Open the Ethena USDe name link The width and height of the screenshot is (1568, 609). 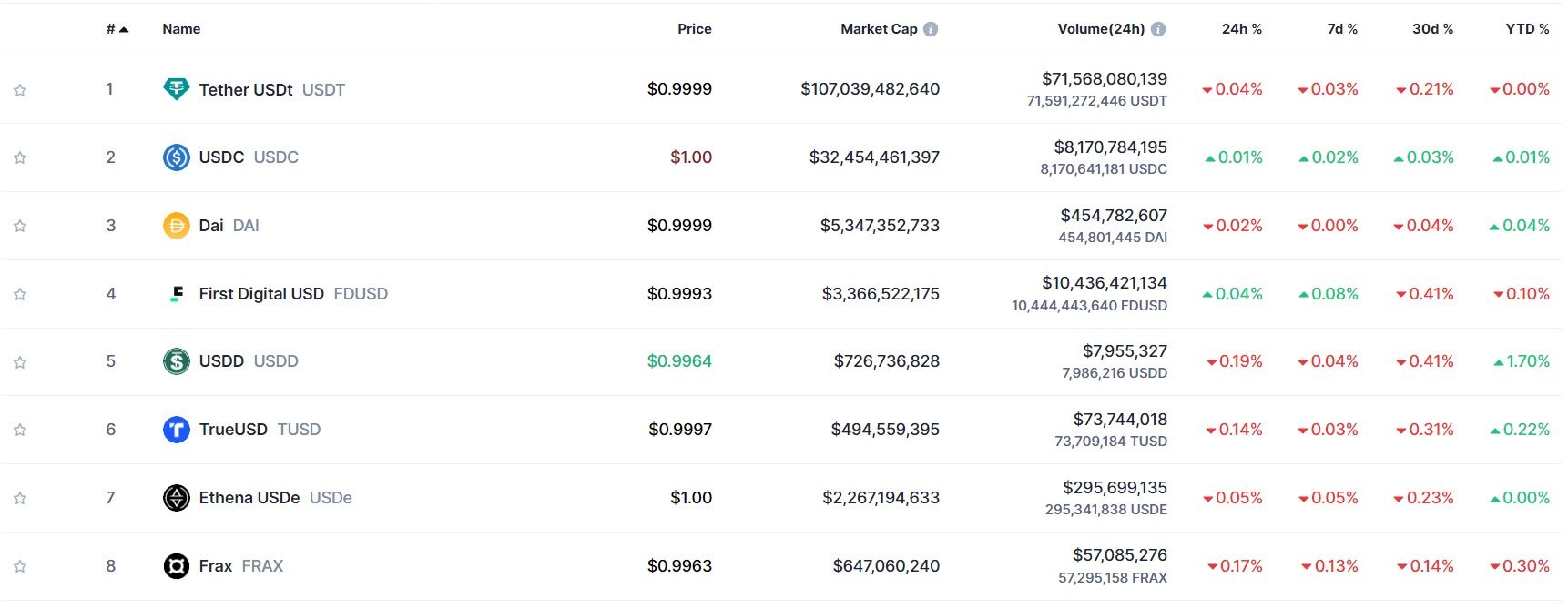point(249,498)
